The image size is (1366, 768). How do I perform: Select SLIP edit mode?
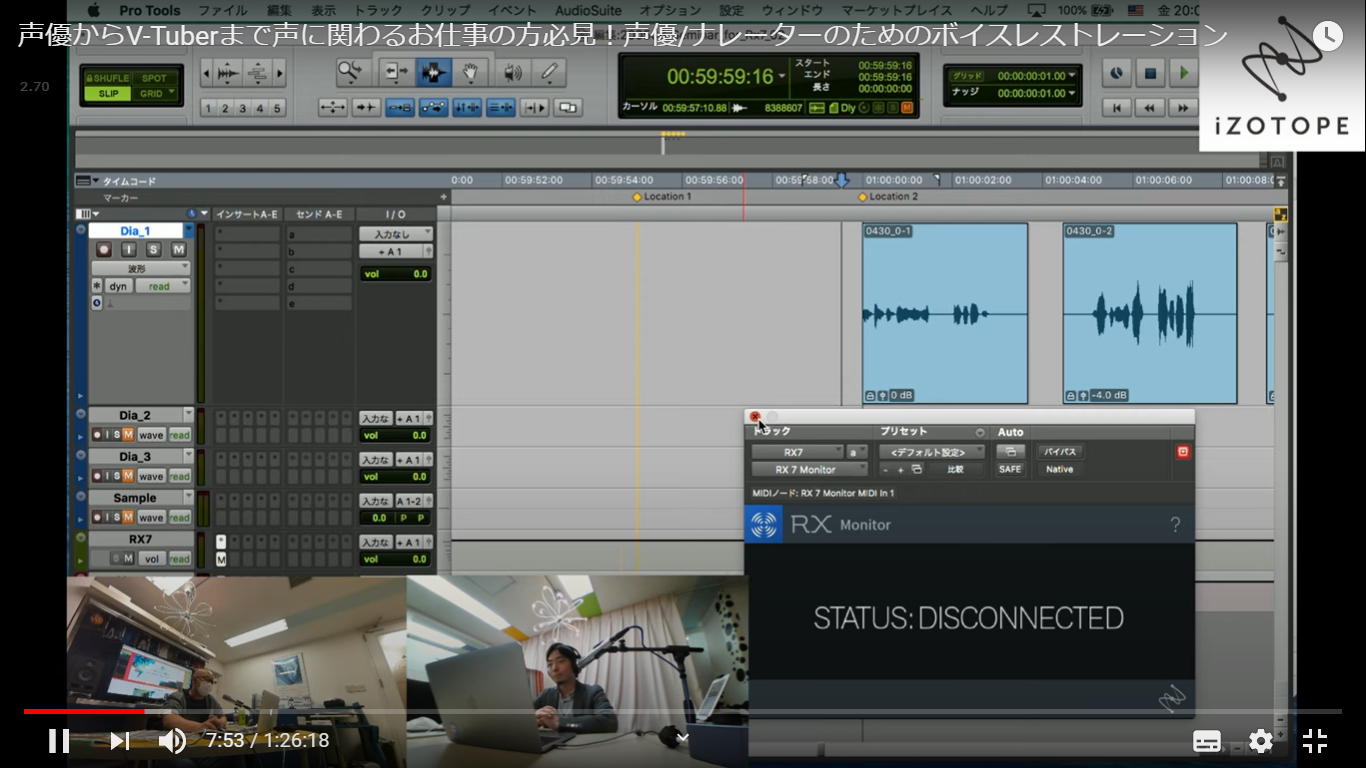[x=107, y=94]
